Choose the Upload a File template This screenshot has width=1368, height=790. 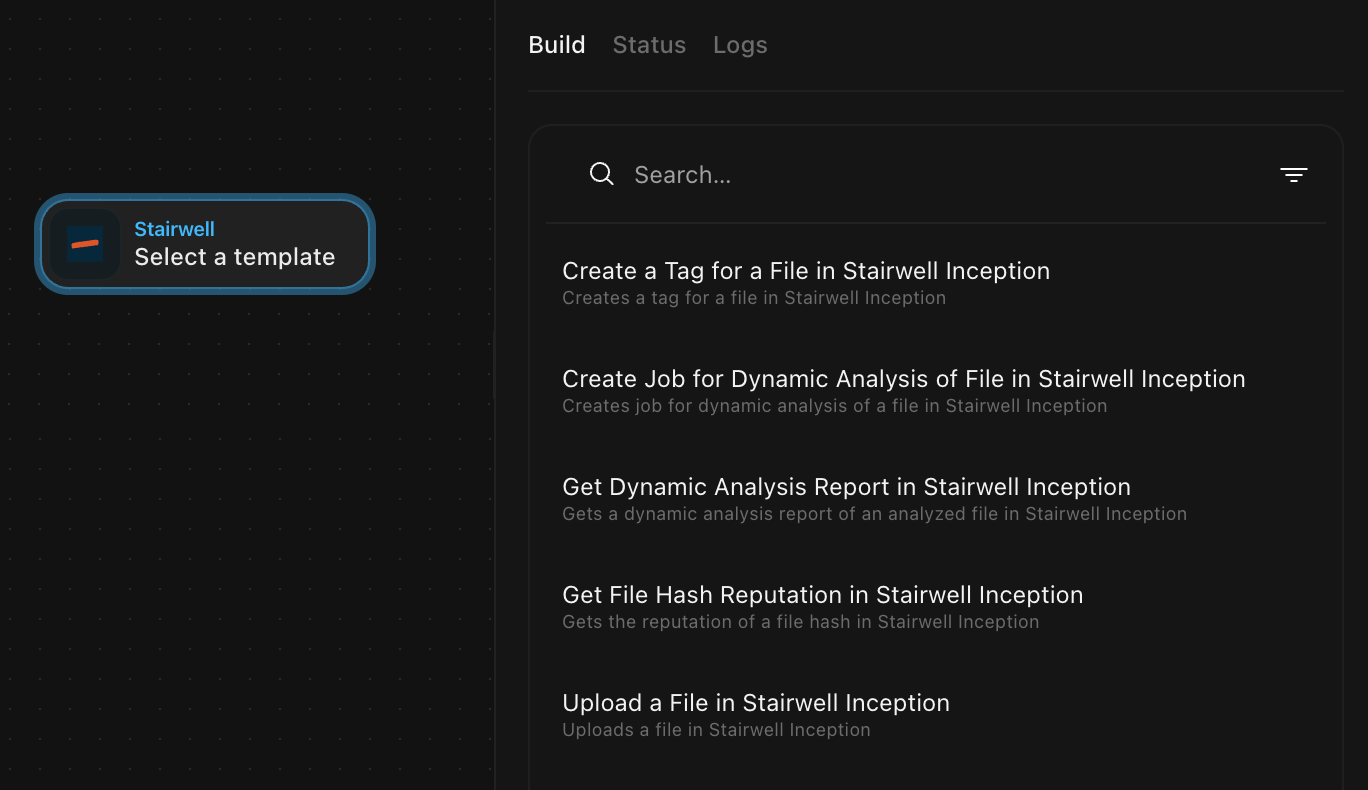[755, 703]
